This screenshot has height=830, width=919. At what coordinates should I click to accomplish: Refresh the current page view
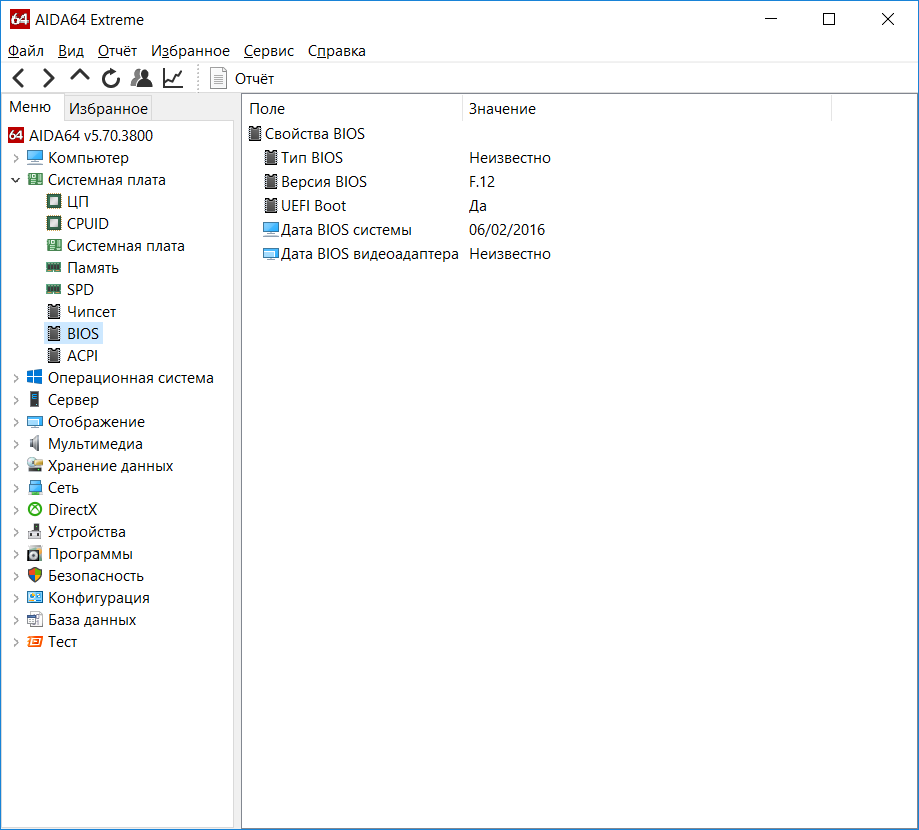tap(111, 78)
